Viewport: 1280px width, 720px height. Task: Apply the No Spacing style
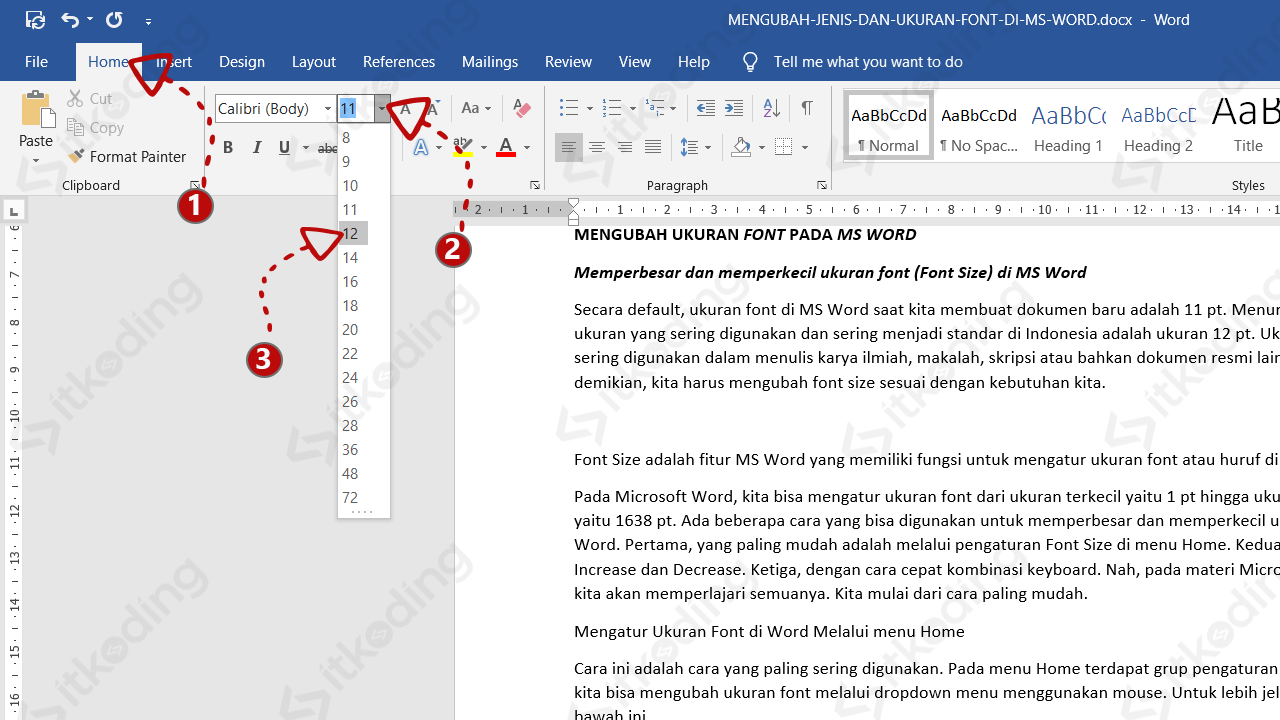pyautogui.click(x=979, y=126)
